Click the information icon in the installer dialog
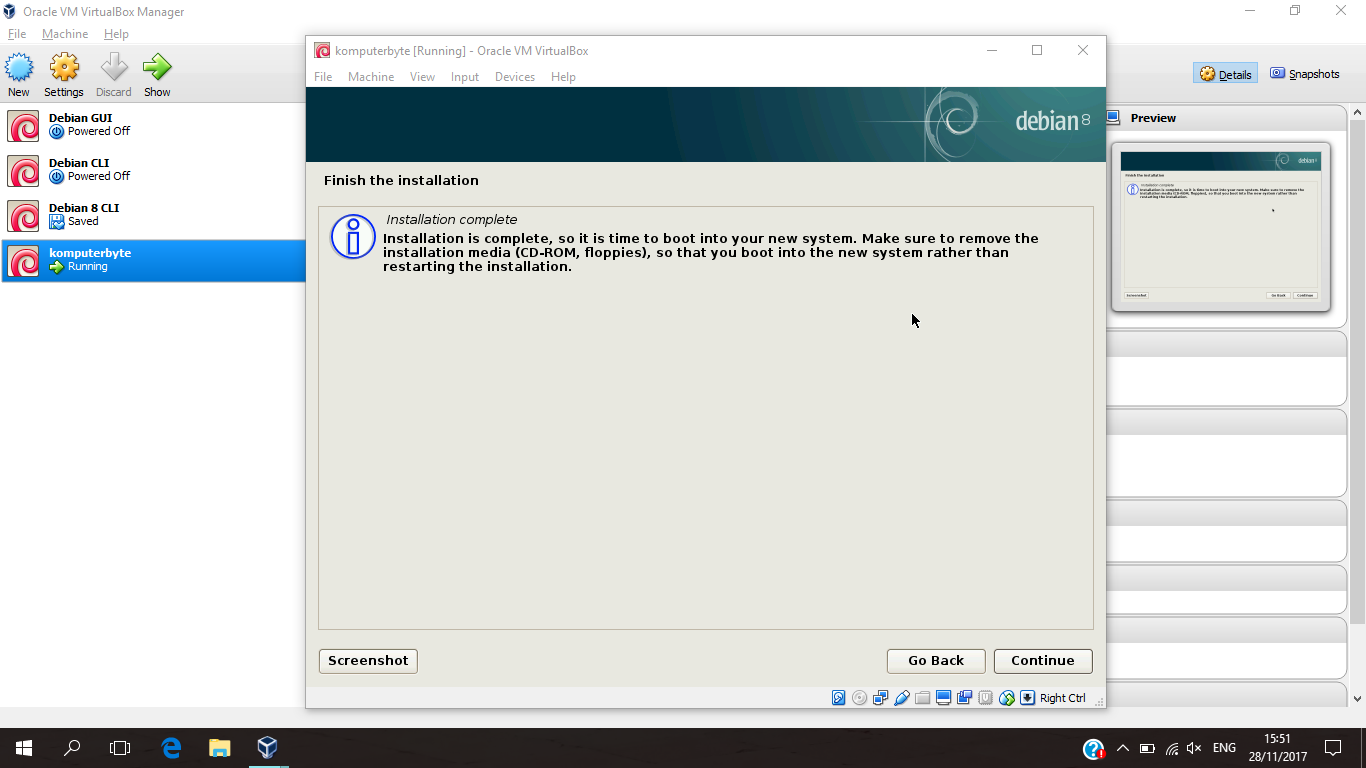 (x=353, y=238)
